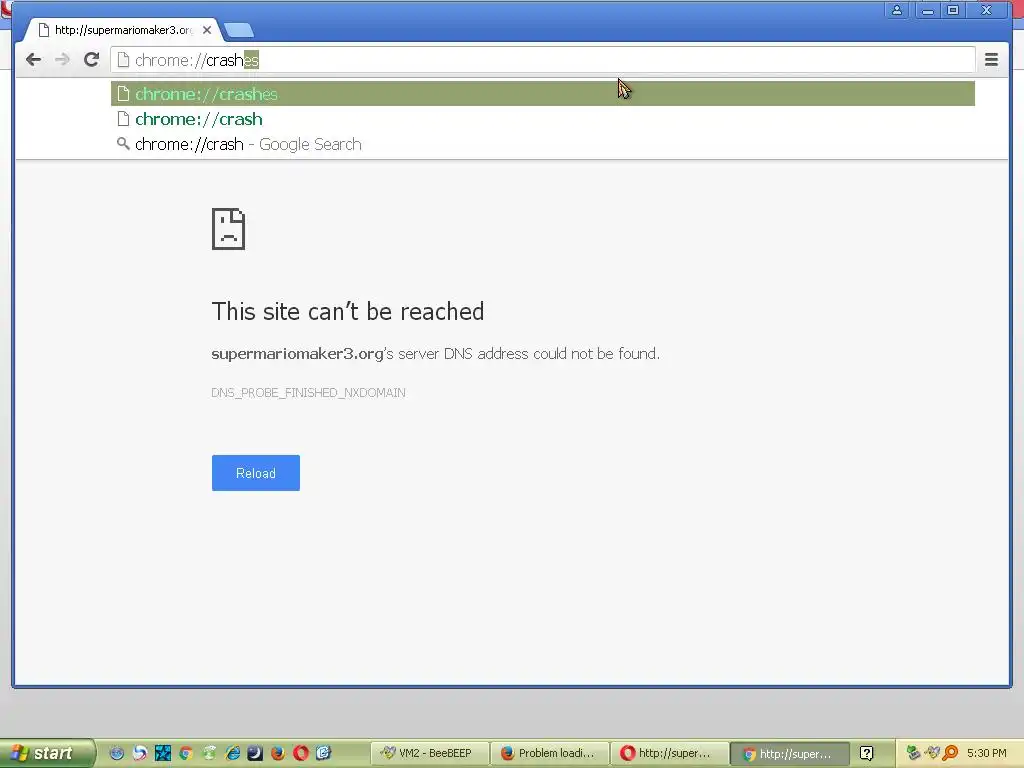The height and width of the screenshot is (768, 1024).
Task: Reload the page via toolbar refresh icon
Action: [x=91, y=60]
